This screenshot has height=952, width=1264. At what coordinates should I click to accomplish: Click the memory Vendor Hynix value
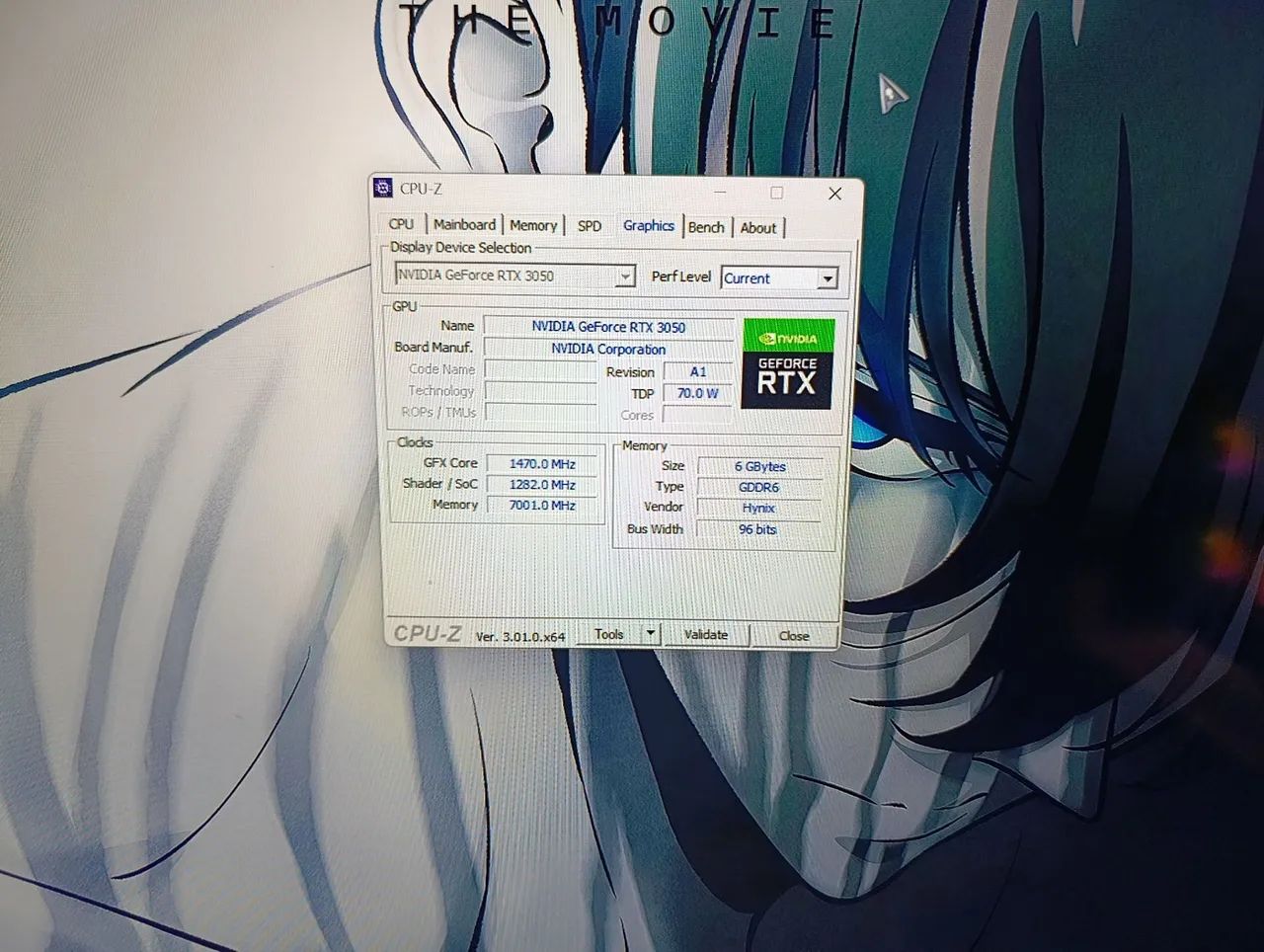coord(759,508)
